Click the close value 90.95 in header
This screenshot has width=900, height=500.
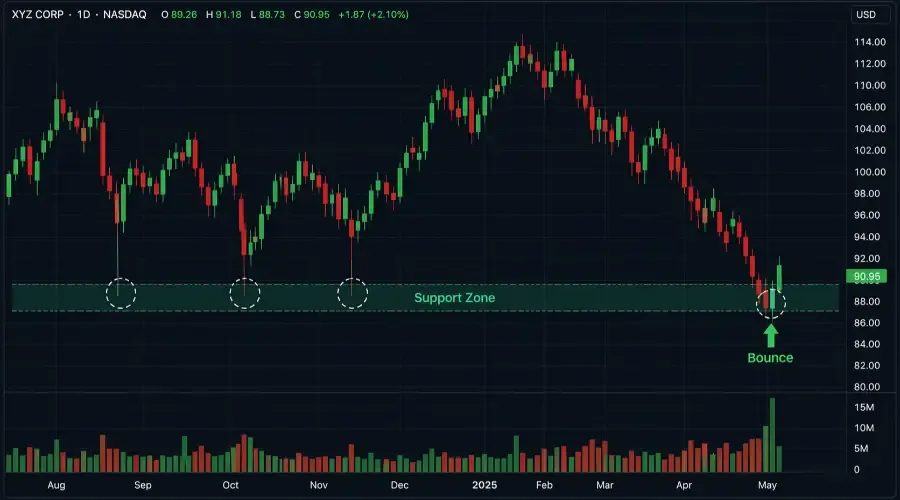pyautogui.click(x=316, y=14)
